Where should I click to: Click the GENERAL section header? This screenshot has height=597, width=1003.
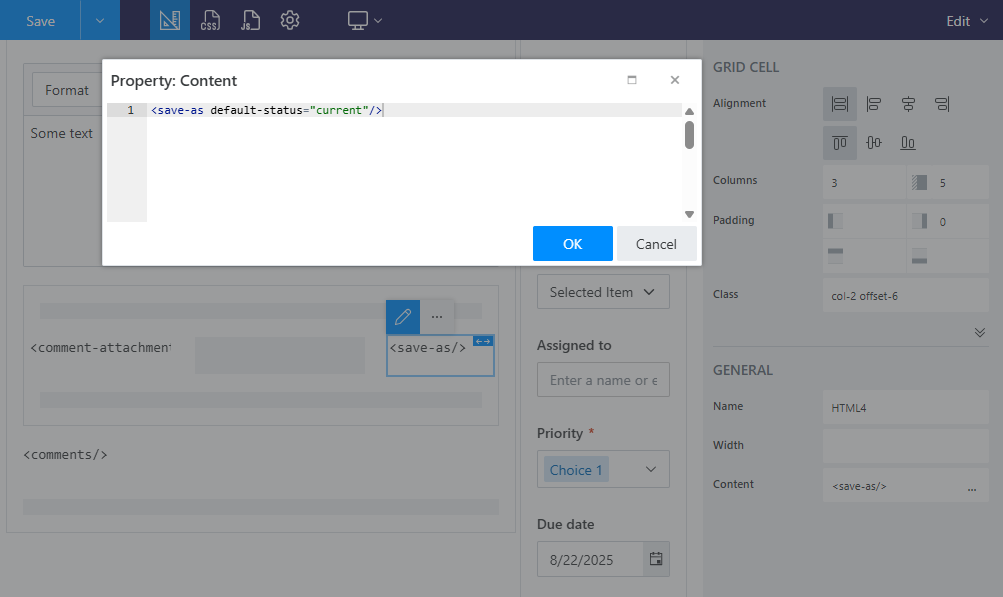743,370
